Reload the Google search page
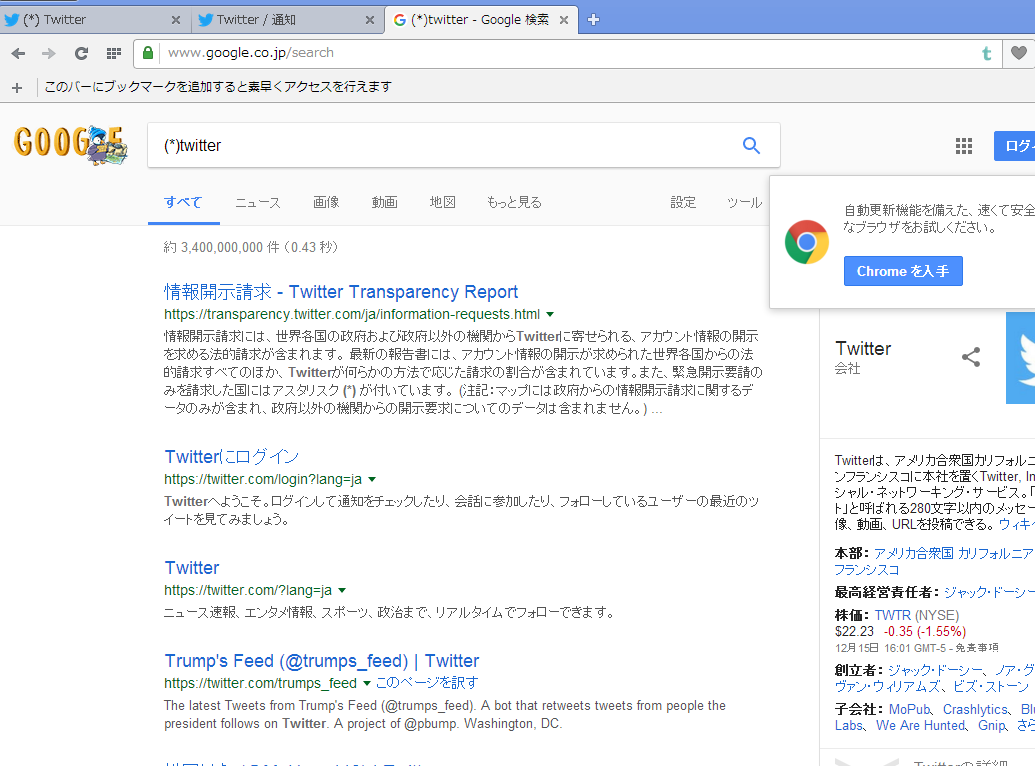 click(81, 53)
